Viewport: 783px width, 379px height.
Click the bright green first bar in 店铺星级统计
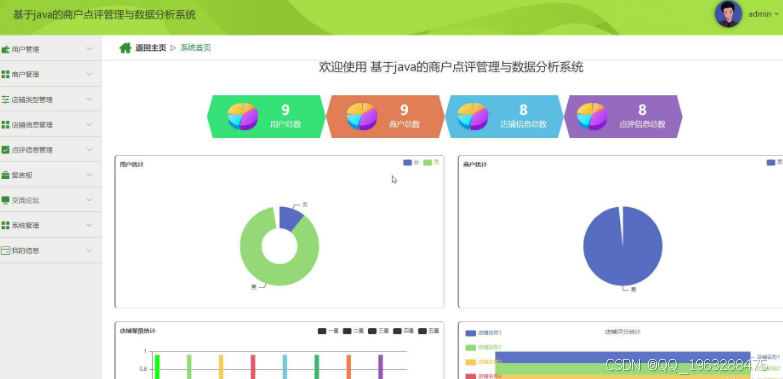coord(157,367)
